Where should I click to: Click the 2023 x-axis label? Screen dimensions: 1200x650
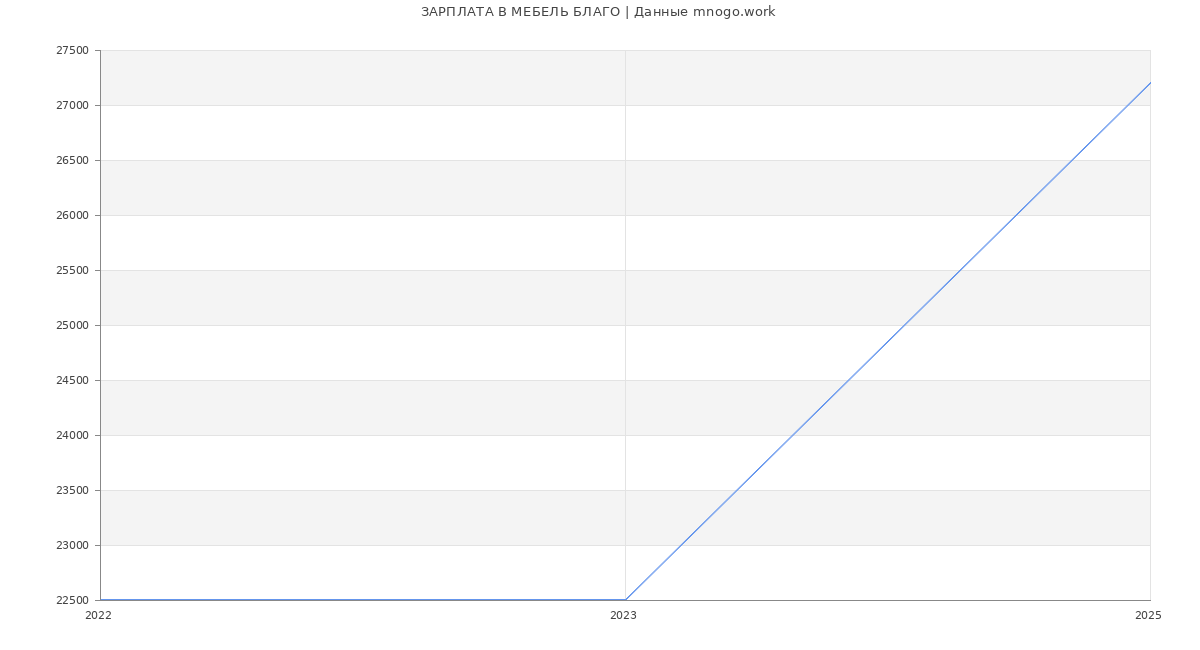pos(623,616)
